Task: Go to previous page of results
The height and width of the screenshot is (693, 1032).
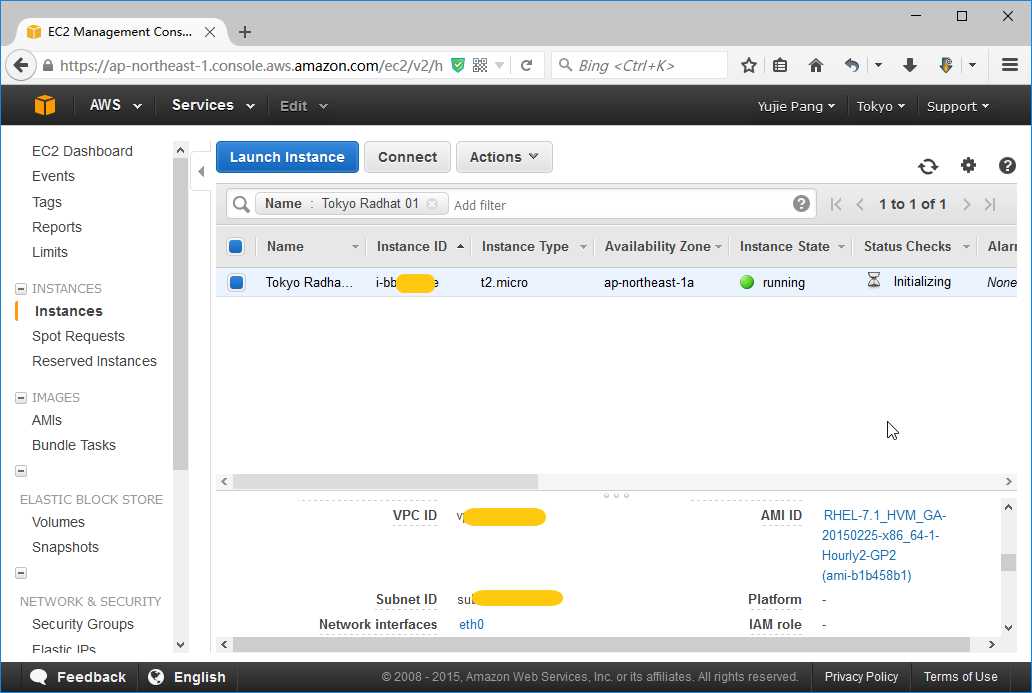Action: click(860, 205)
